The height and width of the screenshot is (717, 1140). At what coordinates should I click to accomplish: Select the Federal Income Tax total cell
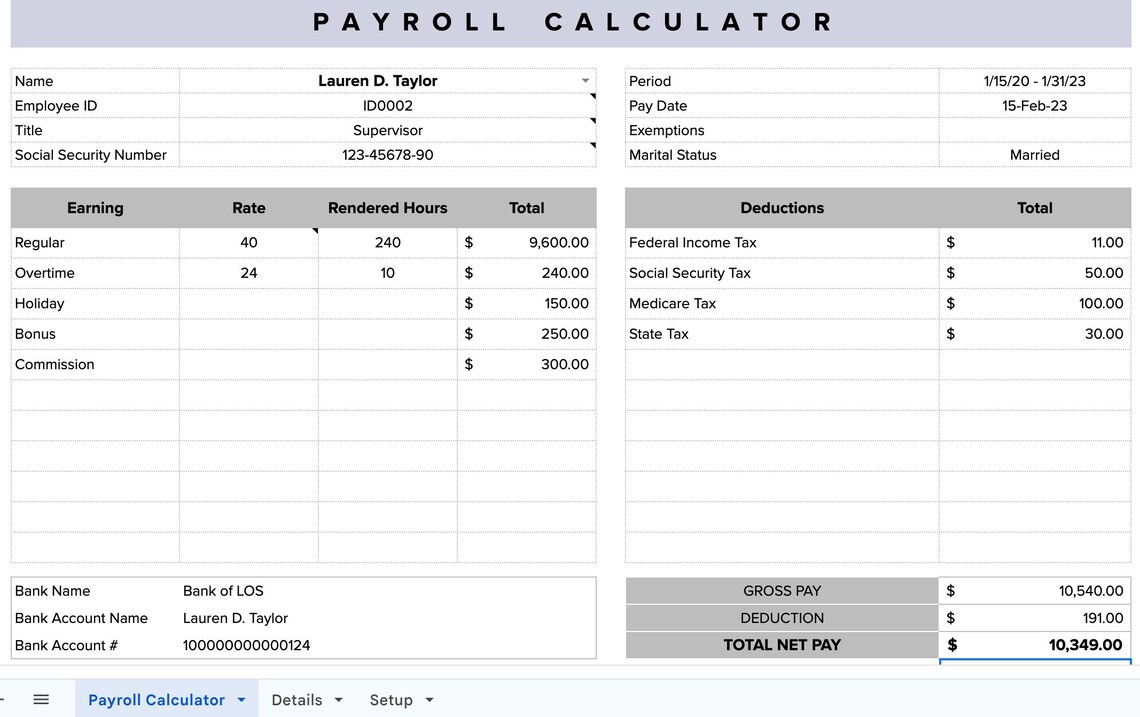tap(1034, 242)
